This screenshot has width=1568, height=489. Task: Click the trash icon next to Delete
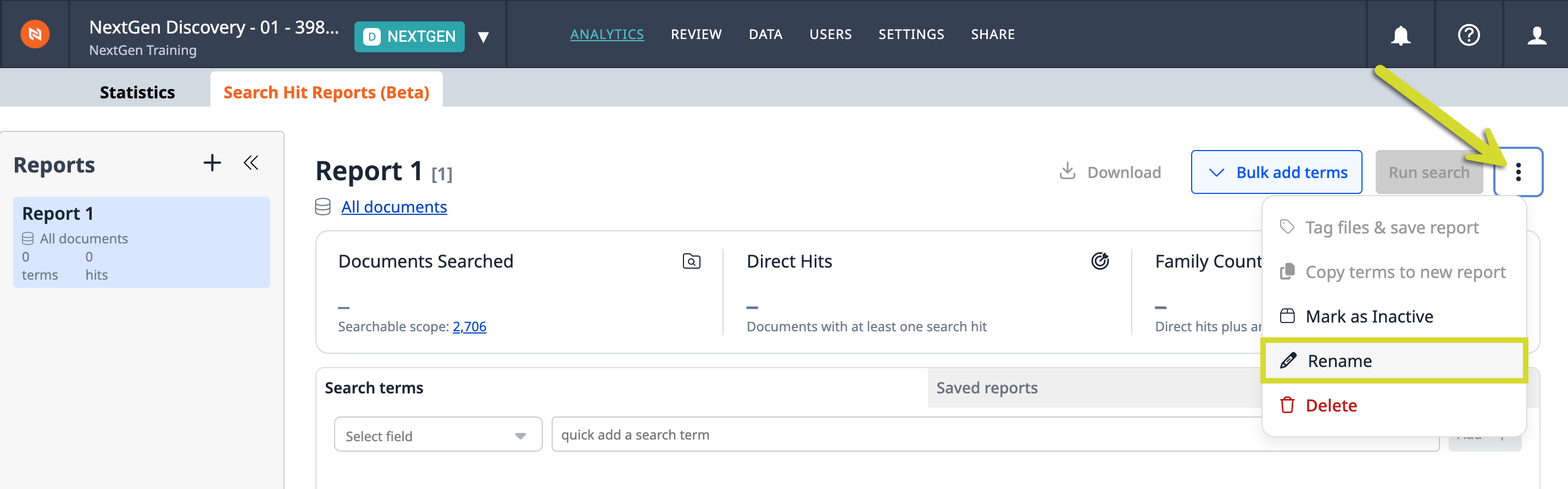tap(1287, 405)
